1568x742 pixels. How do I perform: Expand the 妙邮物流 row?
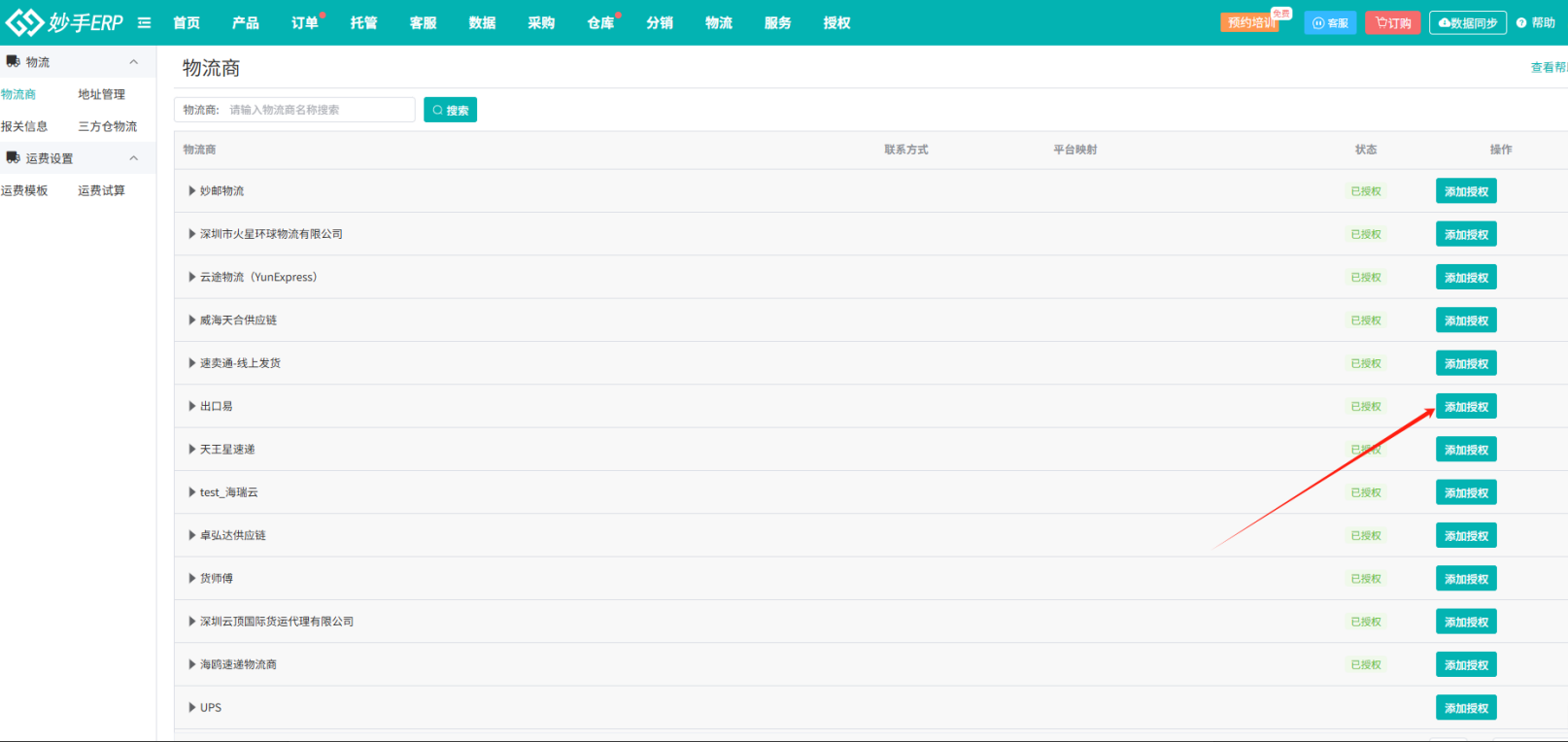(192, 190)
